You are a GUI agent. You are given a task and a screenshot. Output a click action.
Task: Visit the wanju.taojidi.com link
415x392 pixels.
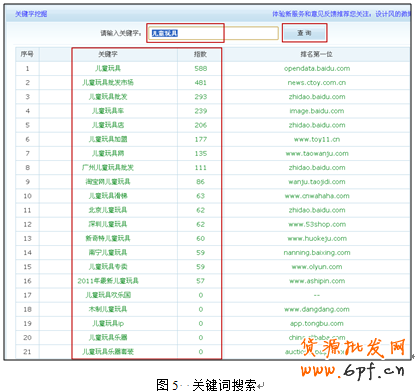pos(317,182)
